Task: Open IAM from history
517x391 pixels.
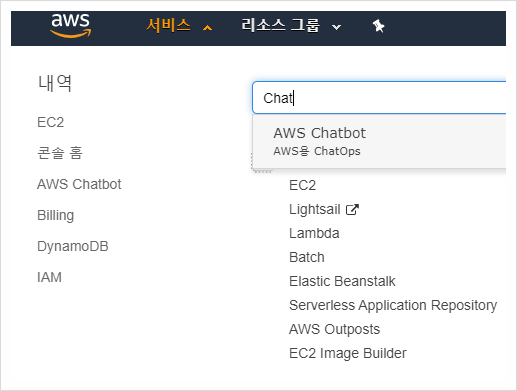Action: click(x=49, y=277)
